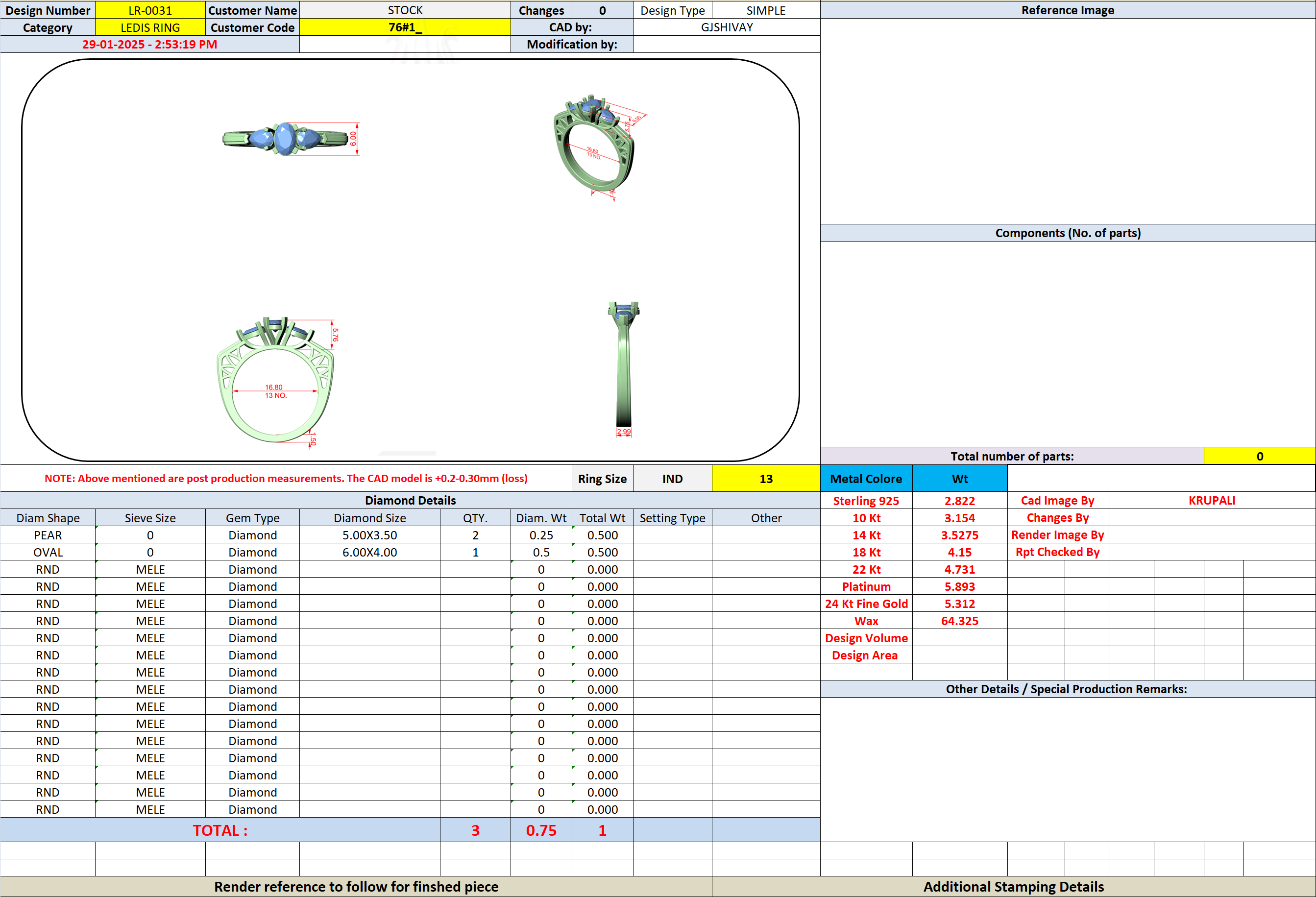The height and width of the screenshot is (897, 1316).
Task: Select the TOTAL : label
Action: click(219, 830)
